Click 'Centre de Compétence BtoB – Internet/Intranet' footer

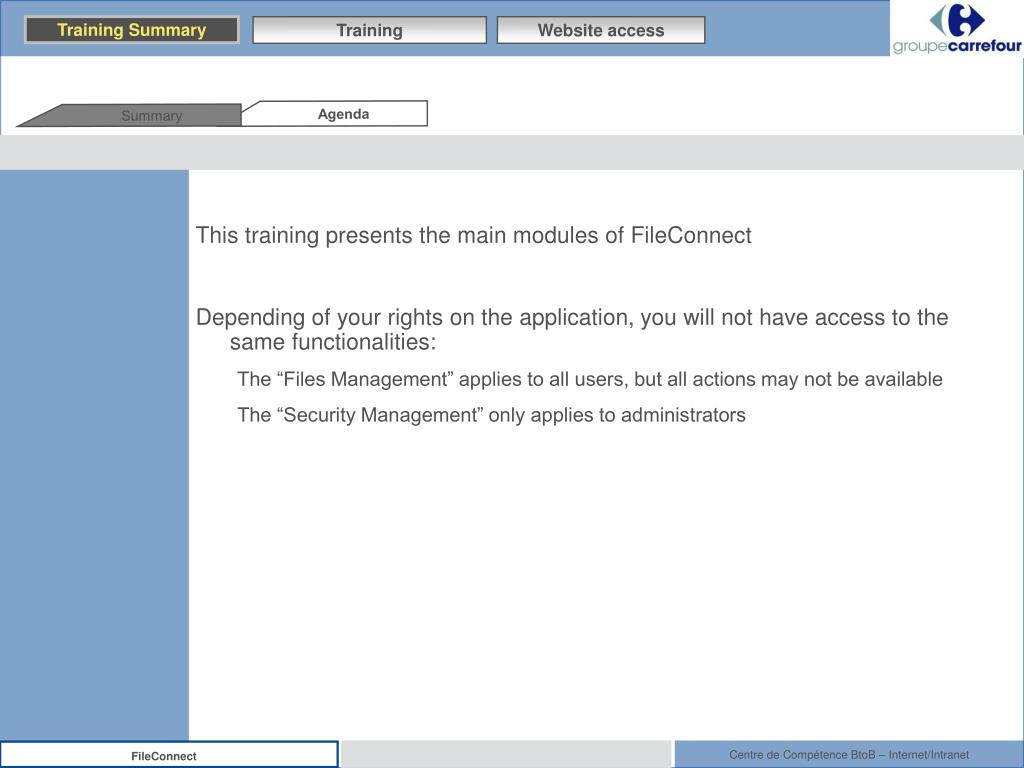click(848, 754)
